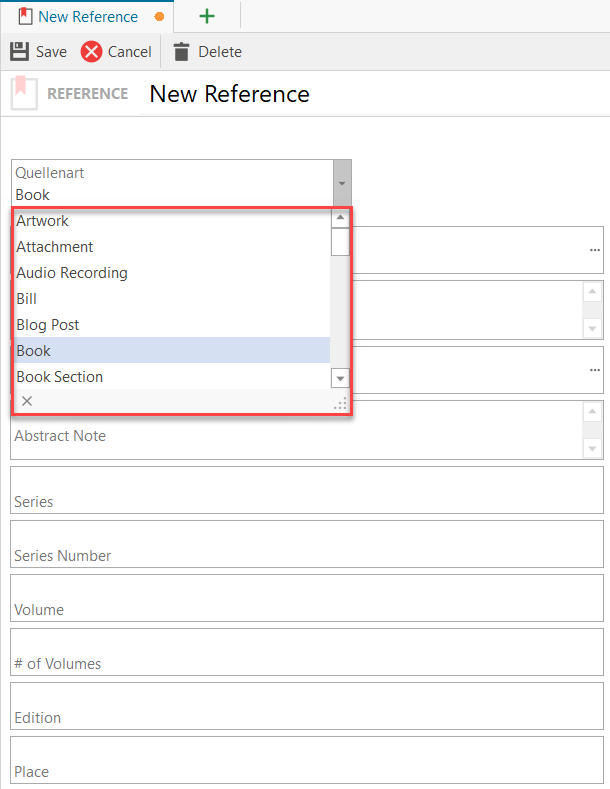This screenshot has width=610, height=789.
Task: Choose Blog Post source type
Action: point(48,325)
